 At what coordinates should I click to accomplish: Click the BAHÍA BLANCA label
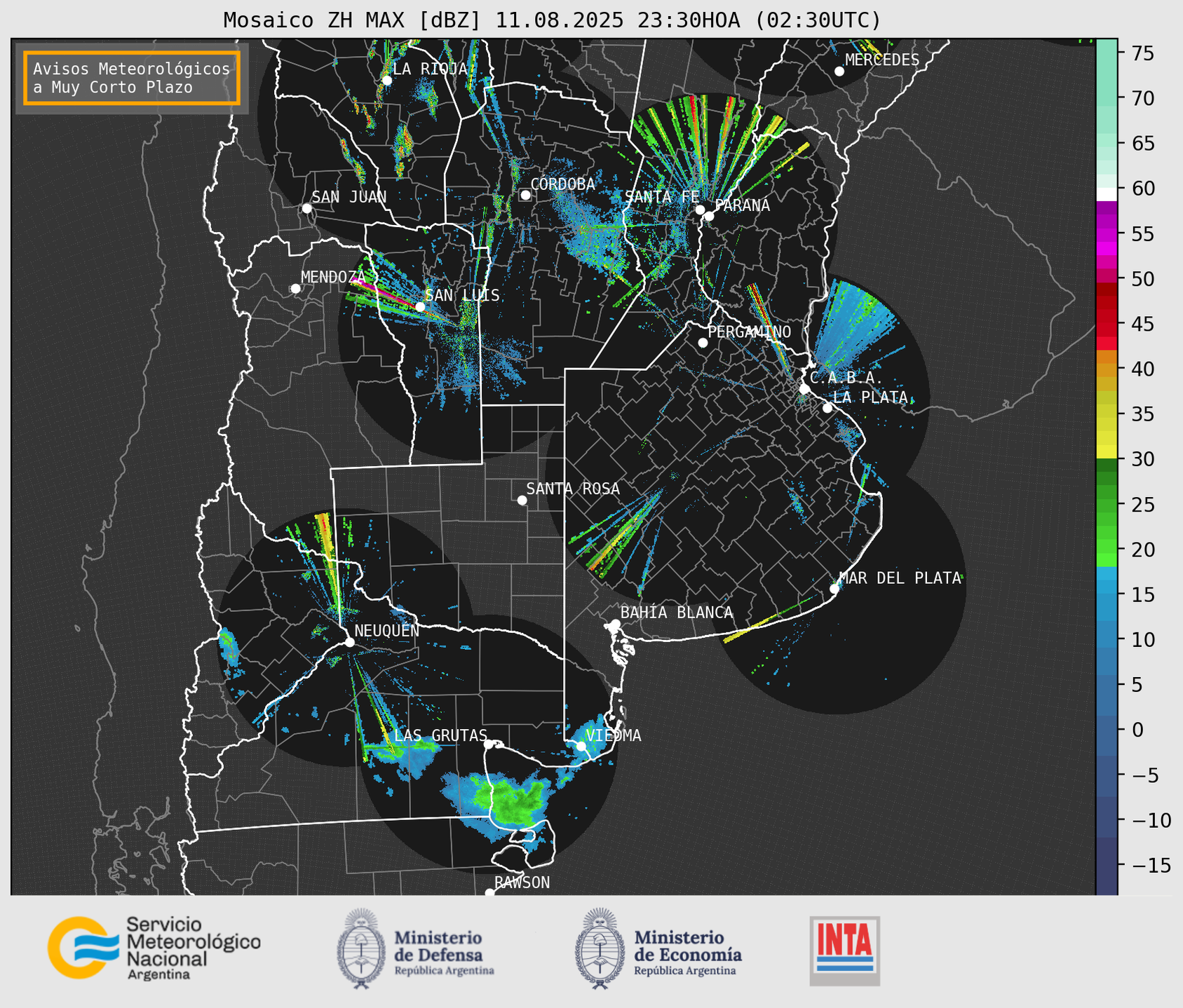coord(677,613)
